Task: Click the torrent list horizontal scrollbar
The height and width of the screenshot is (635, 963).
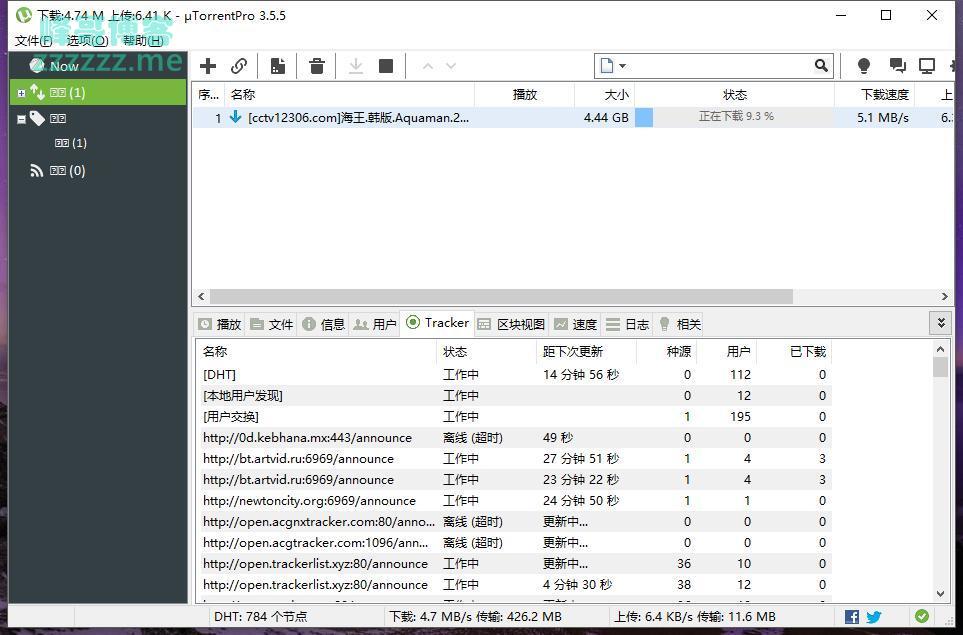Action: pos(500,297)
